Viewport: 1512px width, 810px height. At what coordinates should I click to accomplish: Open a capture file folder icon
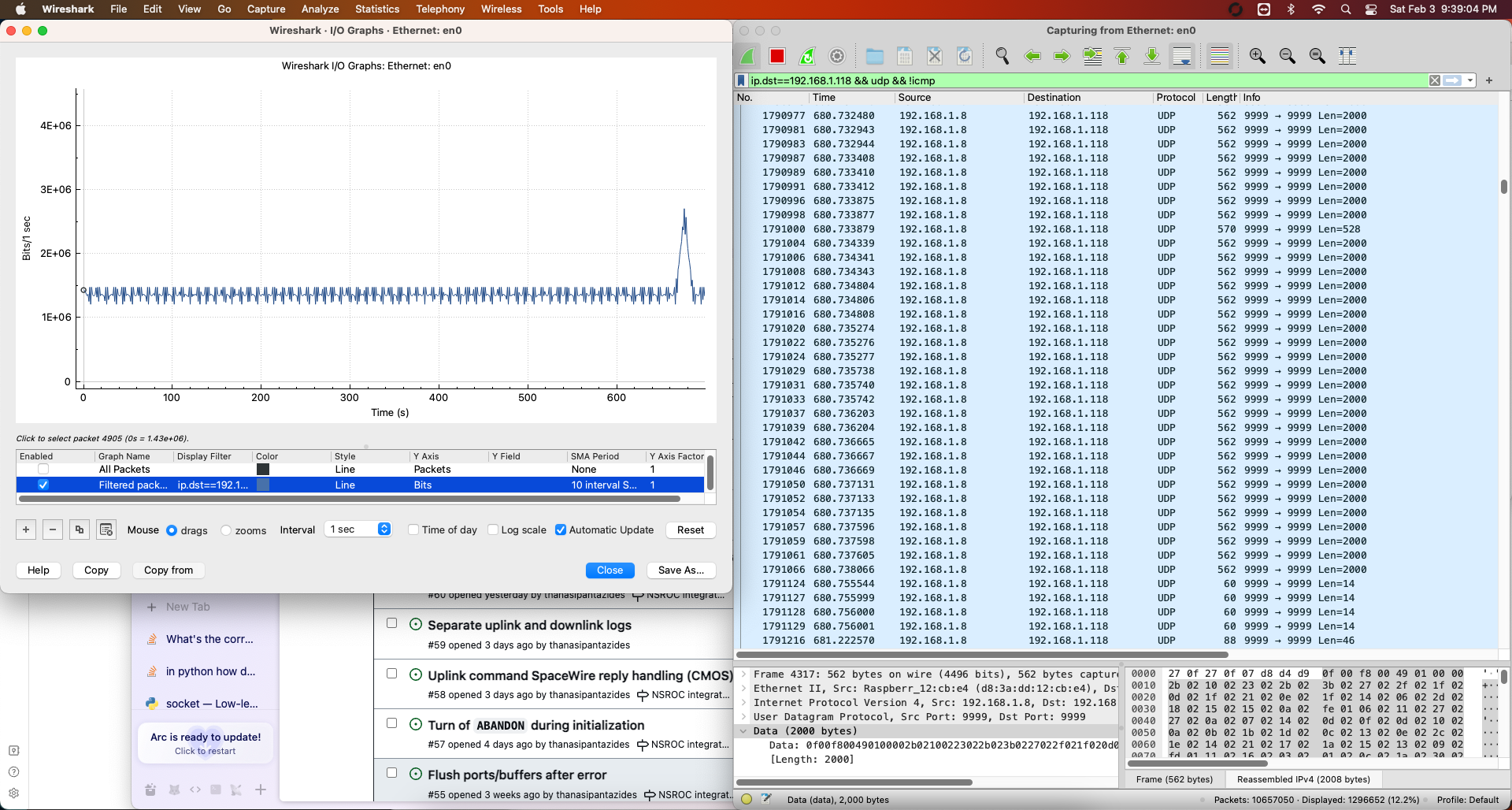point(874,56)
